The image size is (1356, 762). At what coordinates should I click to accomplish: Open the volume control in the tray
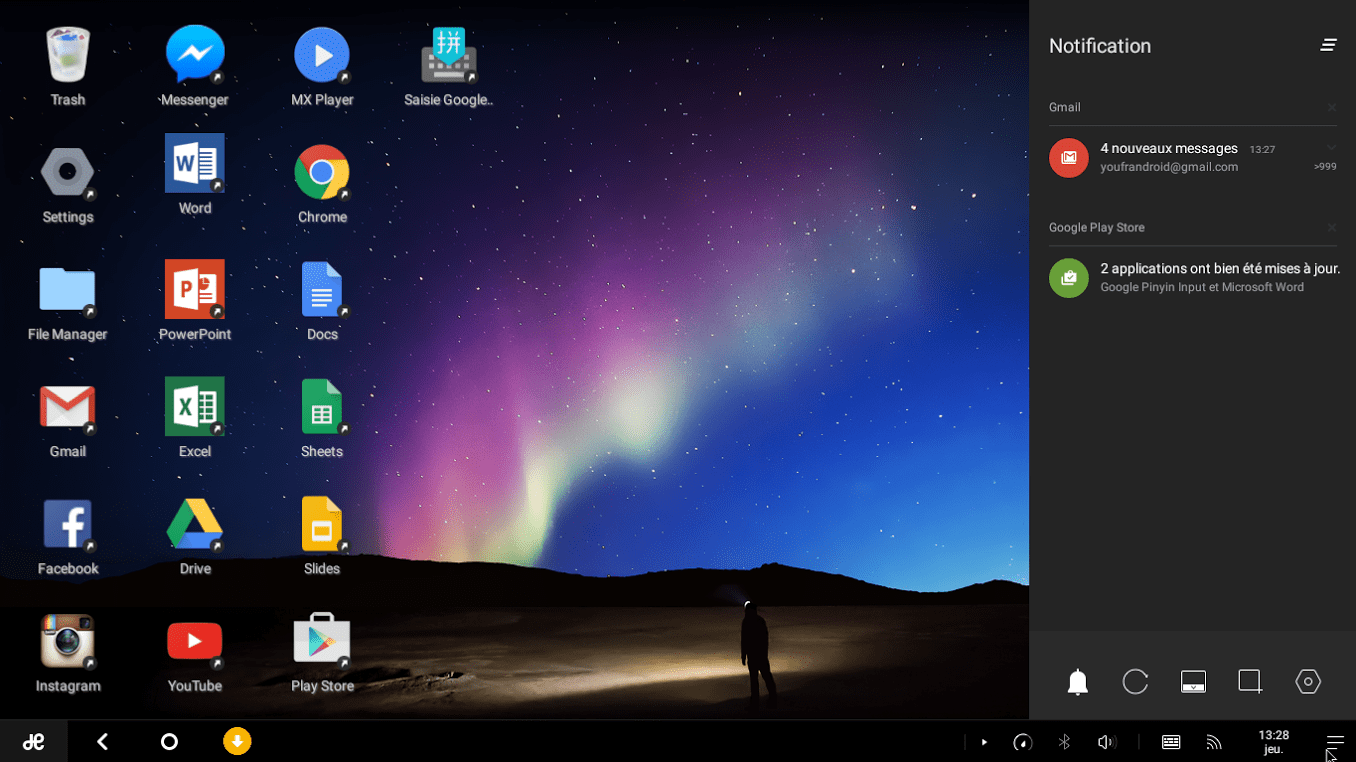[x=1106, y=742]
